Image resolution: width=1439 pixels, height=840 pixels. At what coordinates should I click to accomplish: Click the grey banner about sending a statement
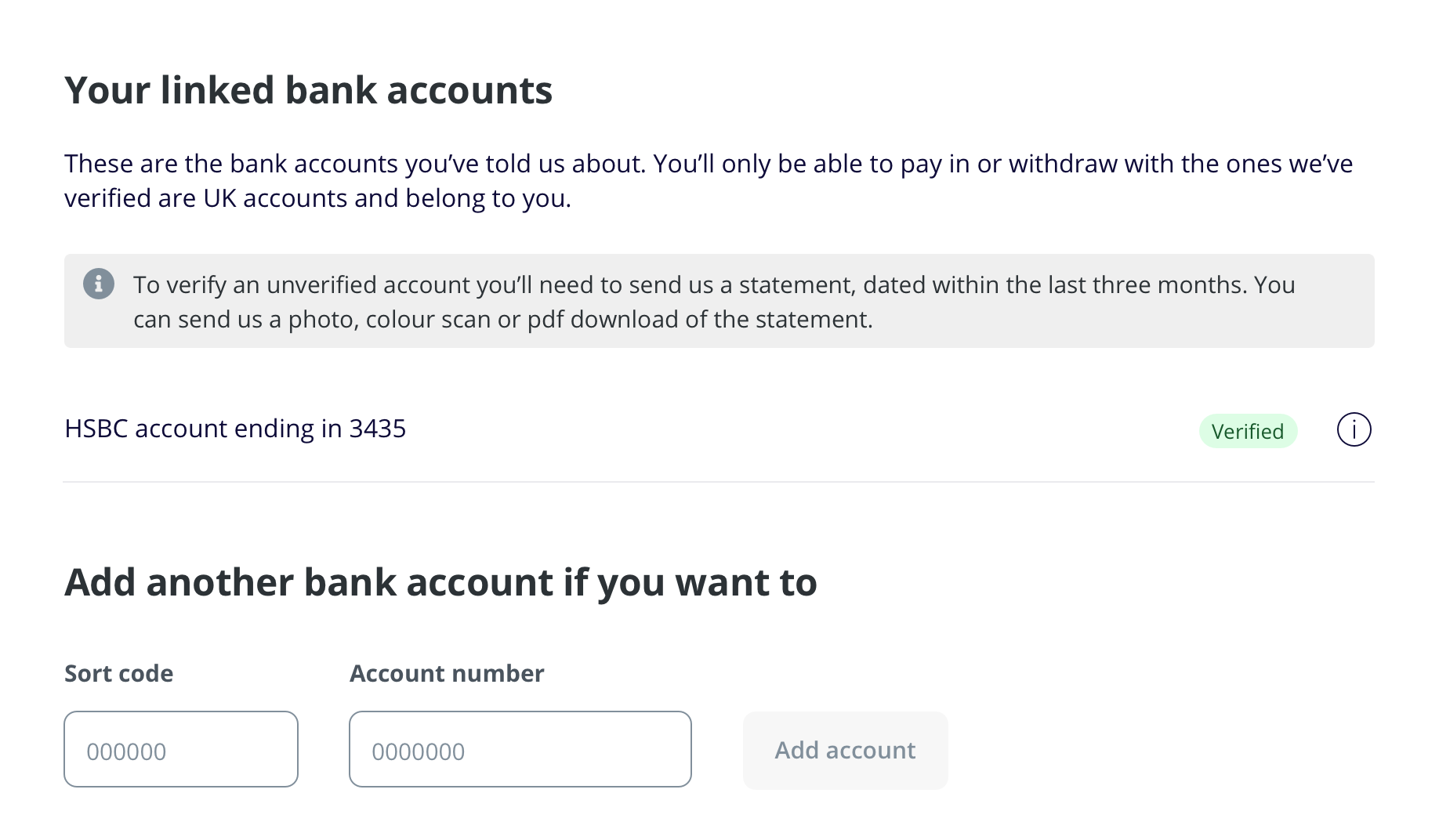coord(719,301)
